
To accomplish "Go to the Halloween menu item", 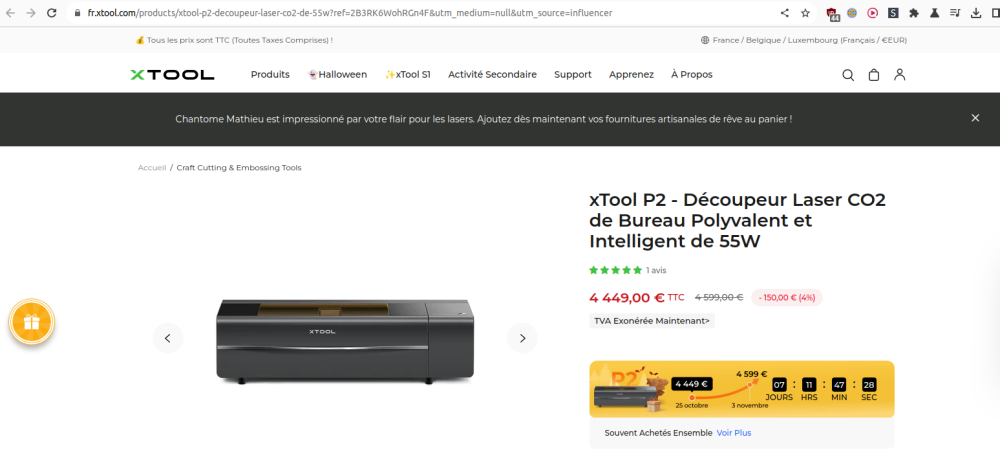I will pos(337,75).
